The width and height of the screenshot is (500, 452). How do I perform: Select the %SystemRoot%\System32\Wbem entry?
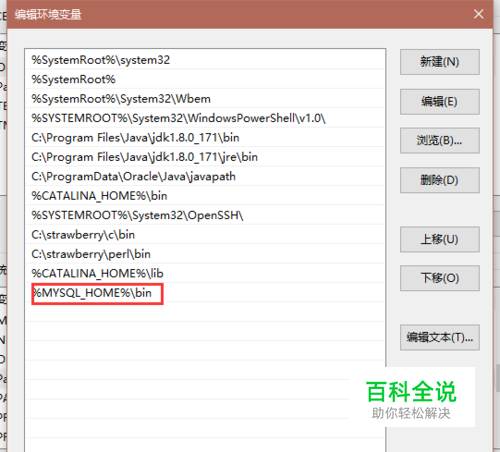(x=205, y=99)
